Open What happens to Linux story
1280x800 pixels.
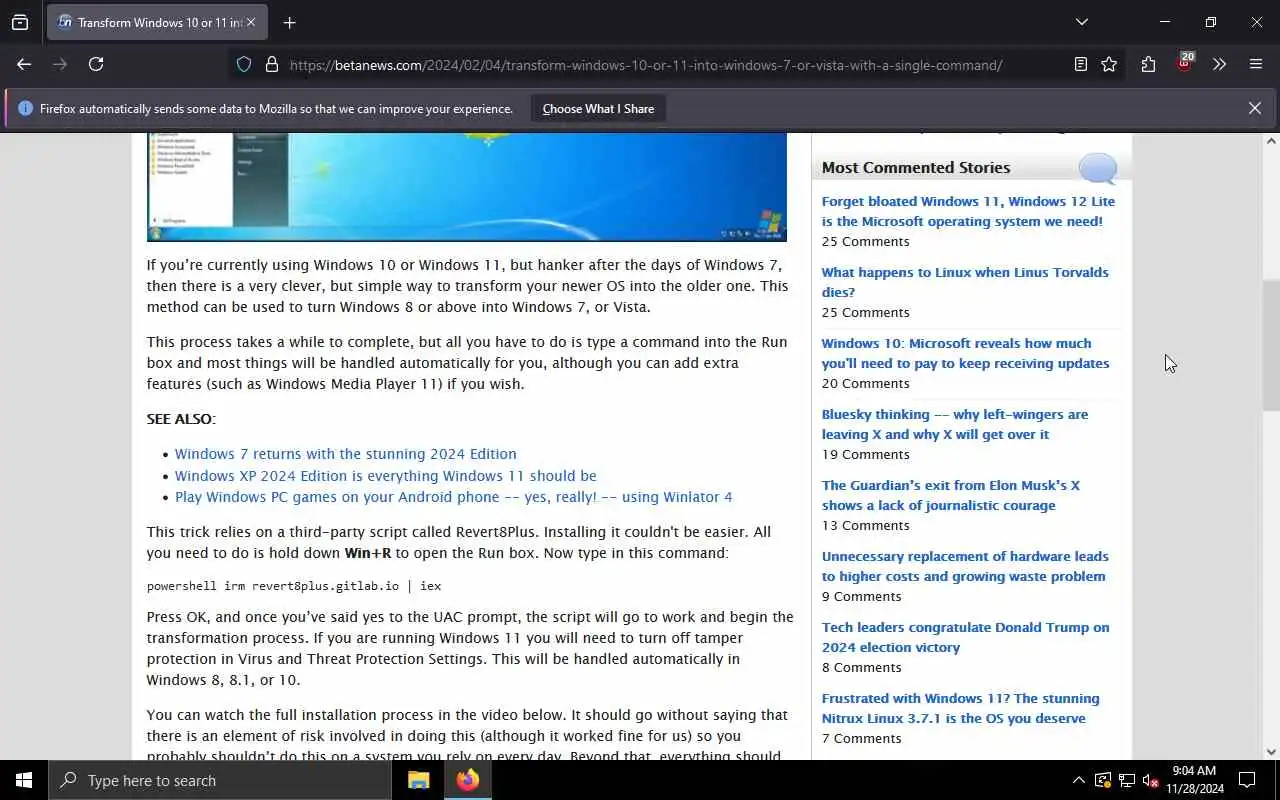click(965, 282)
